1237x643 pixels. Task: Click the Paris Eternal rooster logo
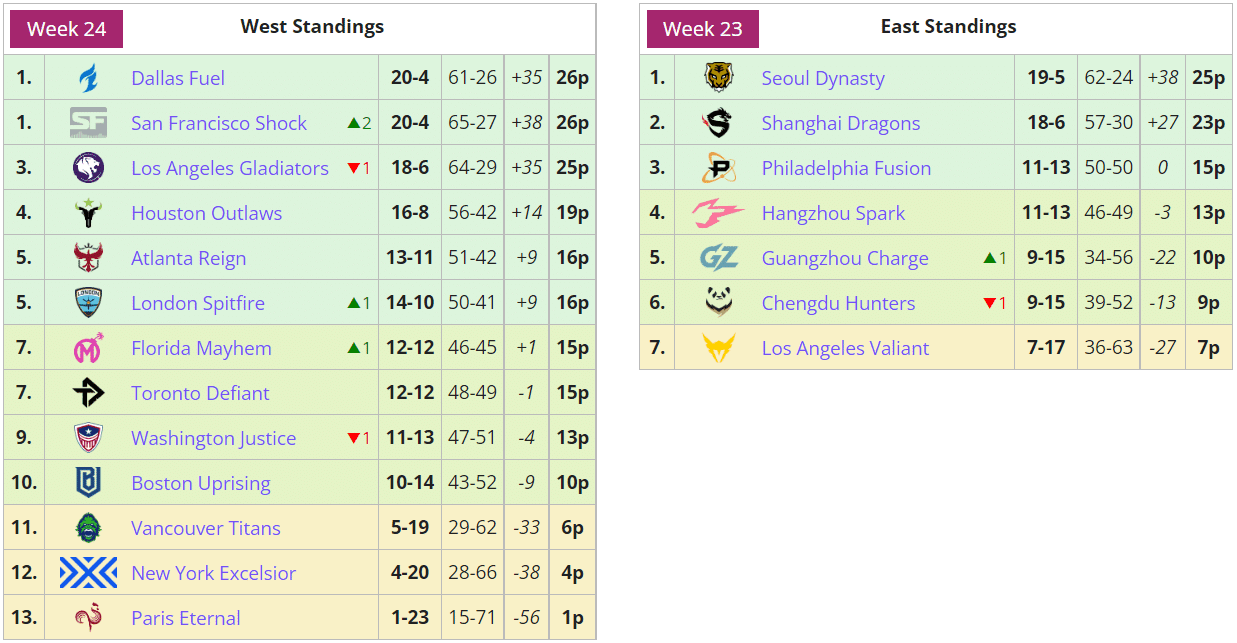pos(88,618)
